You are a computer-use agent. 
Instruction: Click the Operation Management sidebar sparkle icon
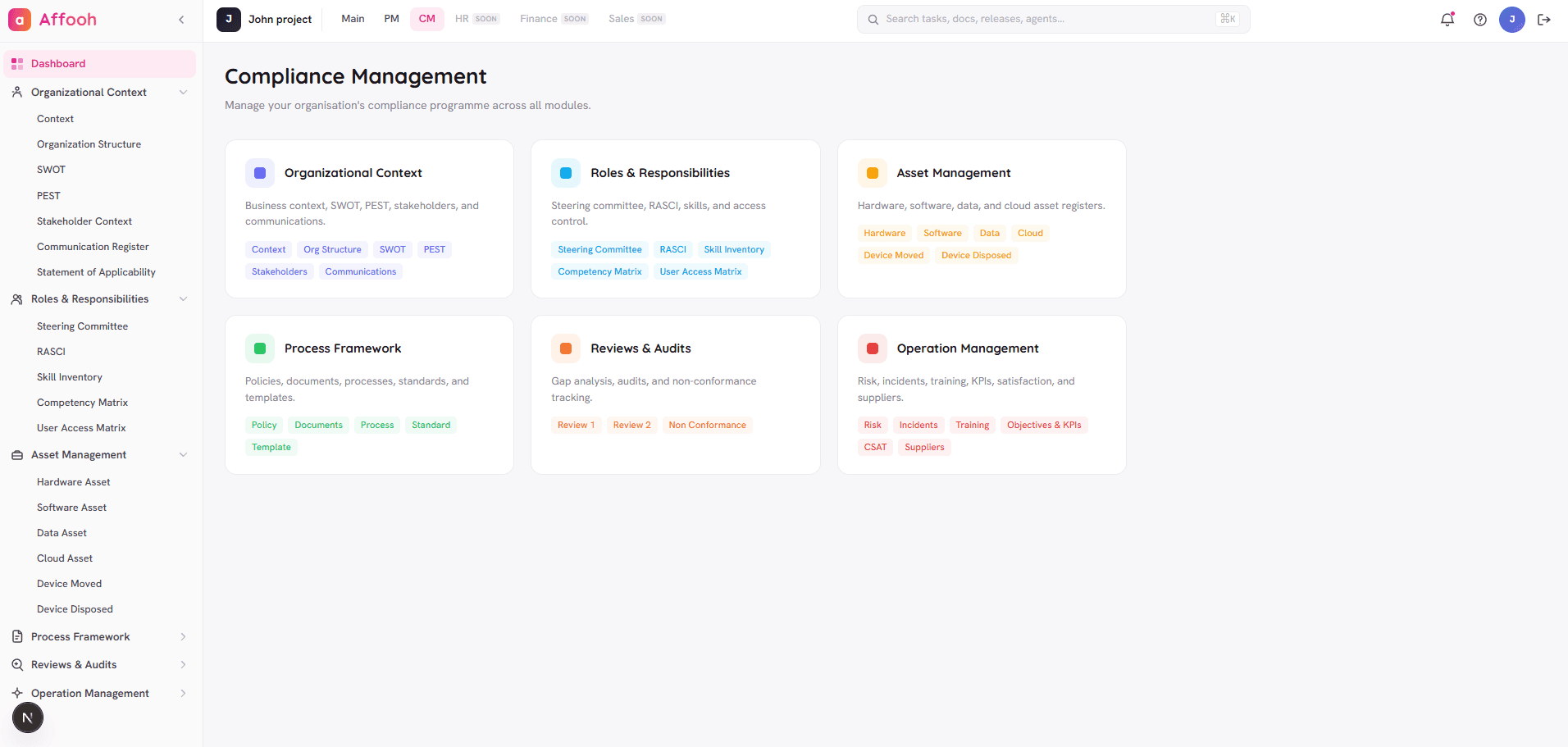click(17, 694)
